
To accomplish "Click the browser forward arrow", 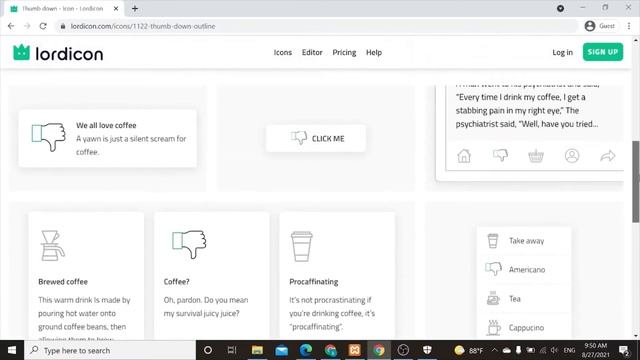I will 27,26.
